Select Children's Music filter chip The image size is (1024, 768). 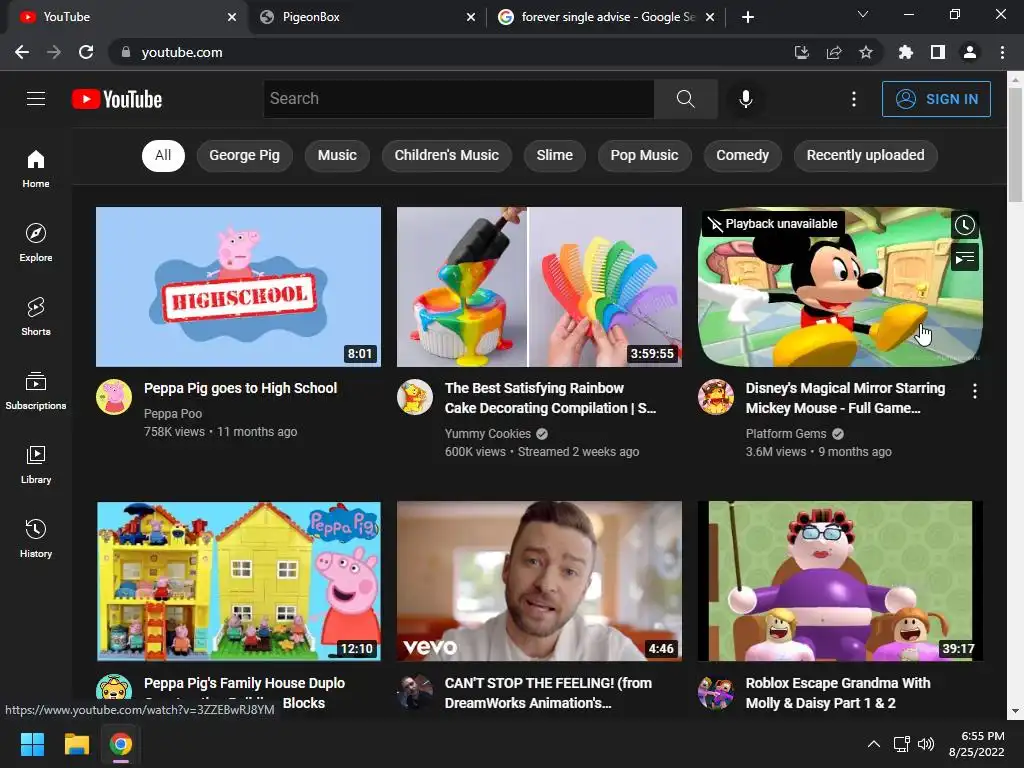(x=447, y=155)
